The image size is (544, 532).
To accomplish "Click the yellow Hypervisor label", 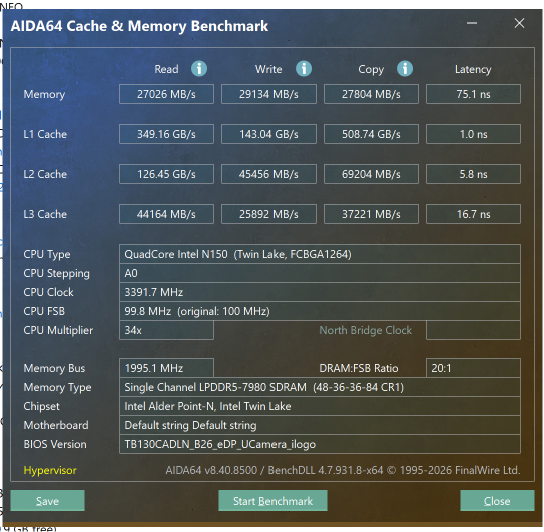I will point(50,470).
